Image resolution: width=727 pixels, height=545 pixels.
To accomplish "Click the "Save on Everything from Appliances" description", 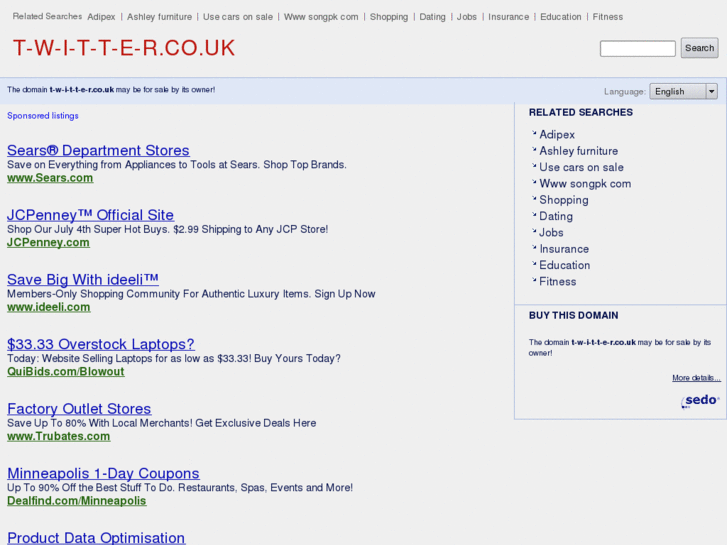I will point(177,165).
